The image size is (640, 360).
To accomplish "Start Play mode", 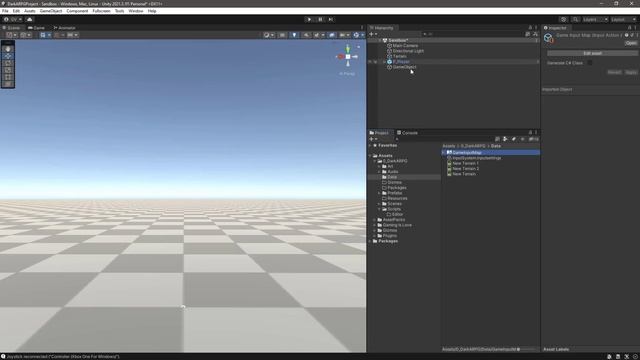I will pos(309,19).
